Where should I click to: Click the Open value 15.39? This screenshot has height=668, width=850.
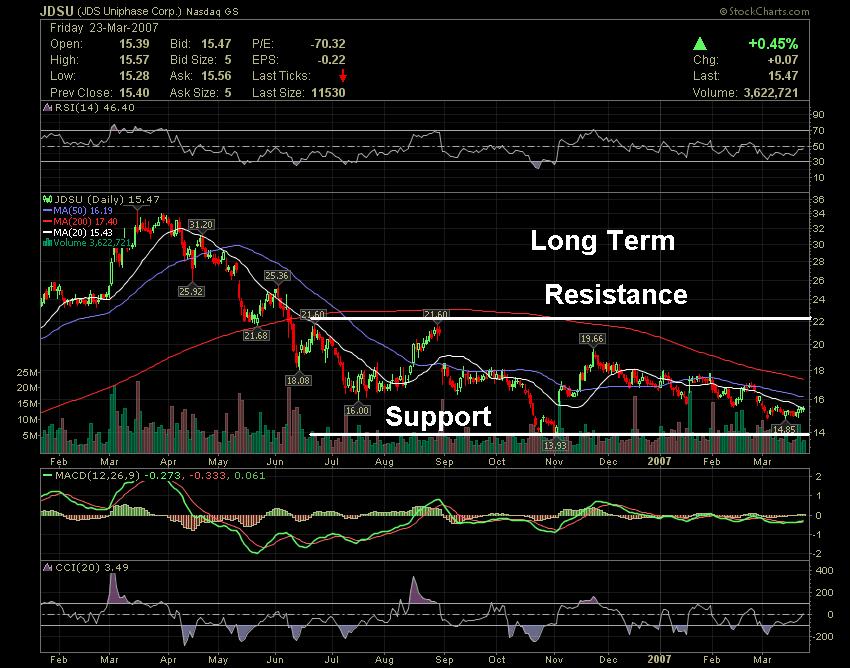(x=134, y=44)
